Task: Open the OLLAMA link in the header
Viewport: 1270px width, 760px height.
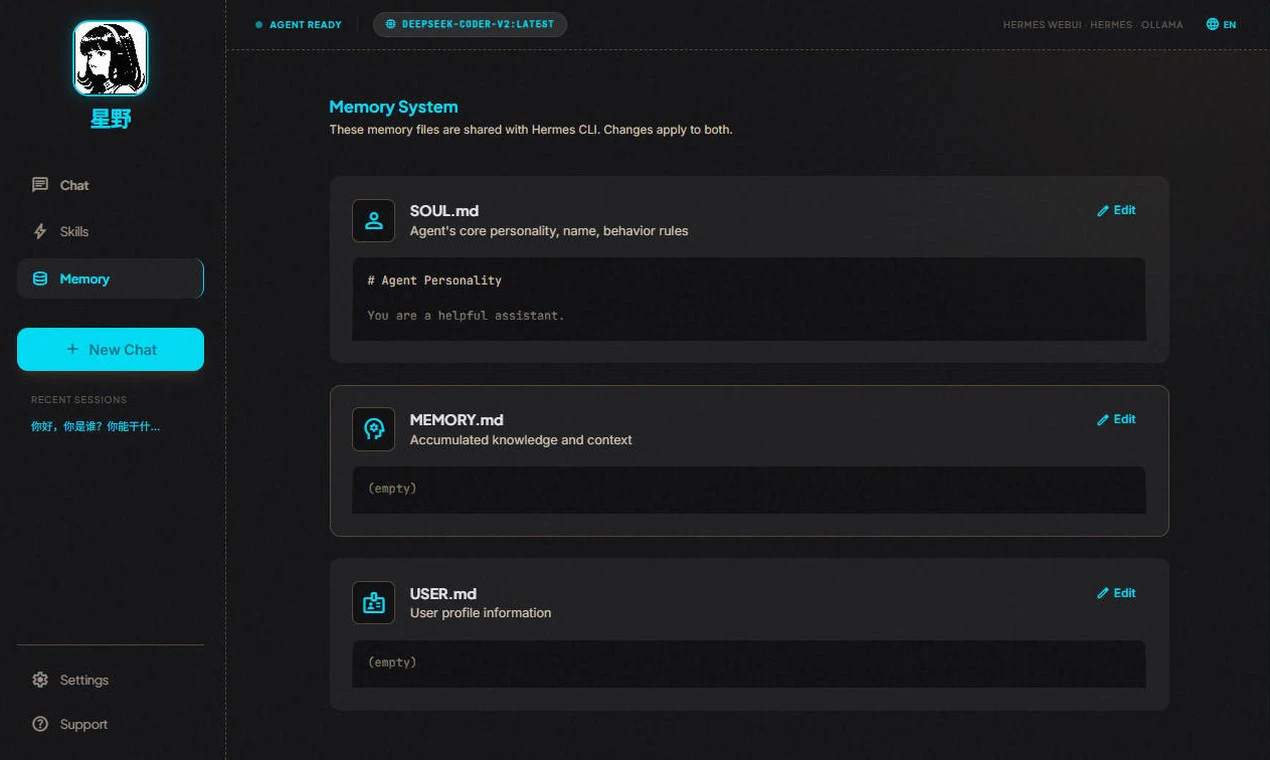Action: coord(1162,24)
